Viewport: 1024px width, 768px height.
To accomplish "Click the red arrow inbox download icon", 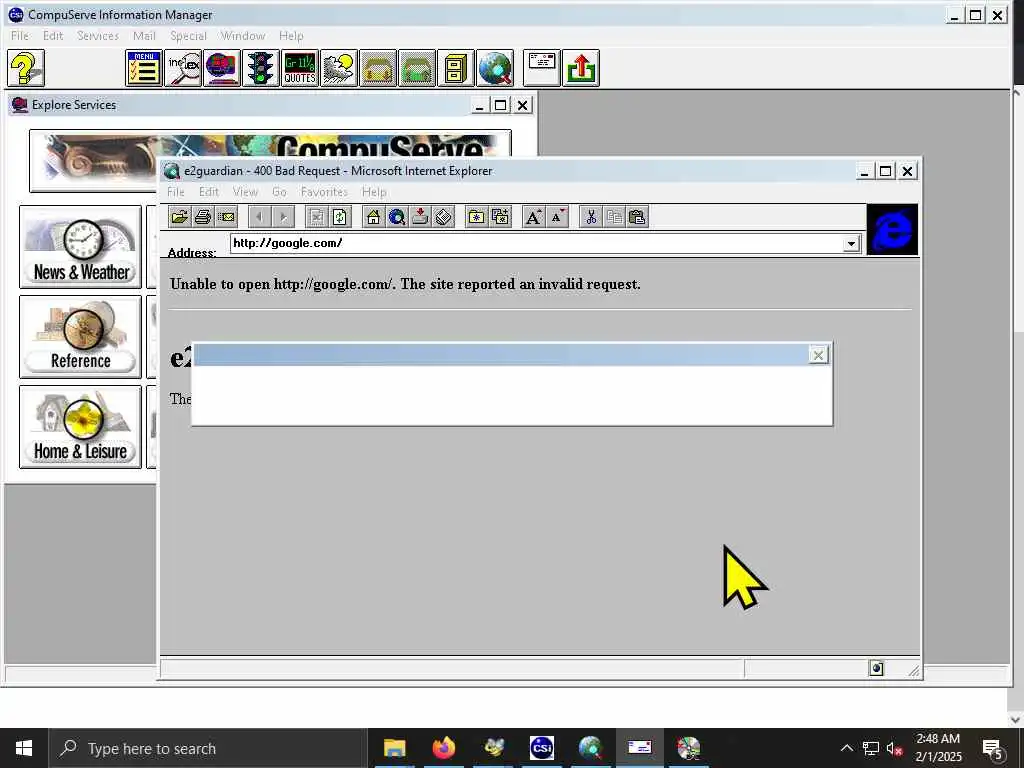I will pyautogui.click(x=421, y=217).
